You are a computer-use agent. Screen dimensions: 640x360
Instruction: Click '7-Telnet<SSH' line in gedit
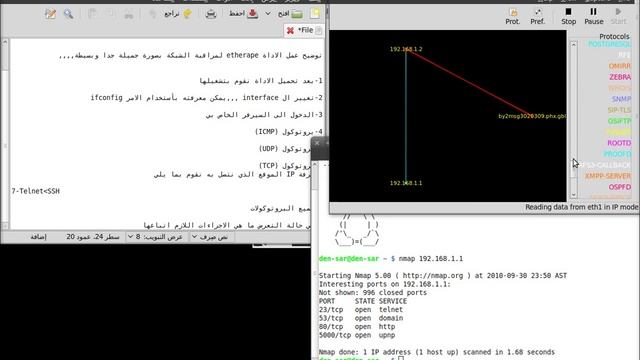pyautogui.click(x=36, y=191)
